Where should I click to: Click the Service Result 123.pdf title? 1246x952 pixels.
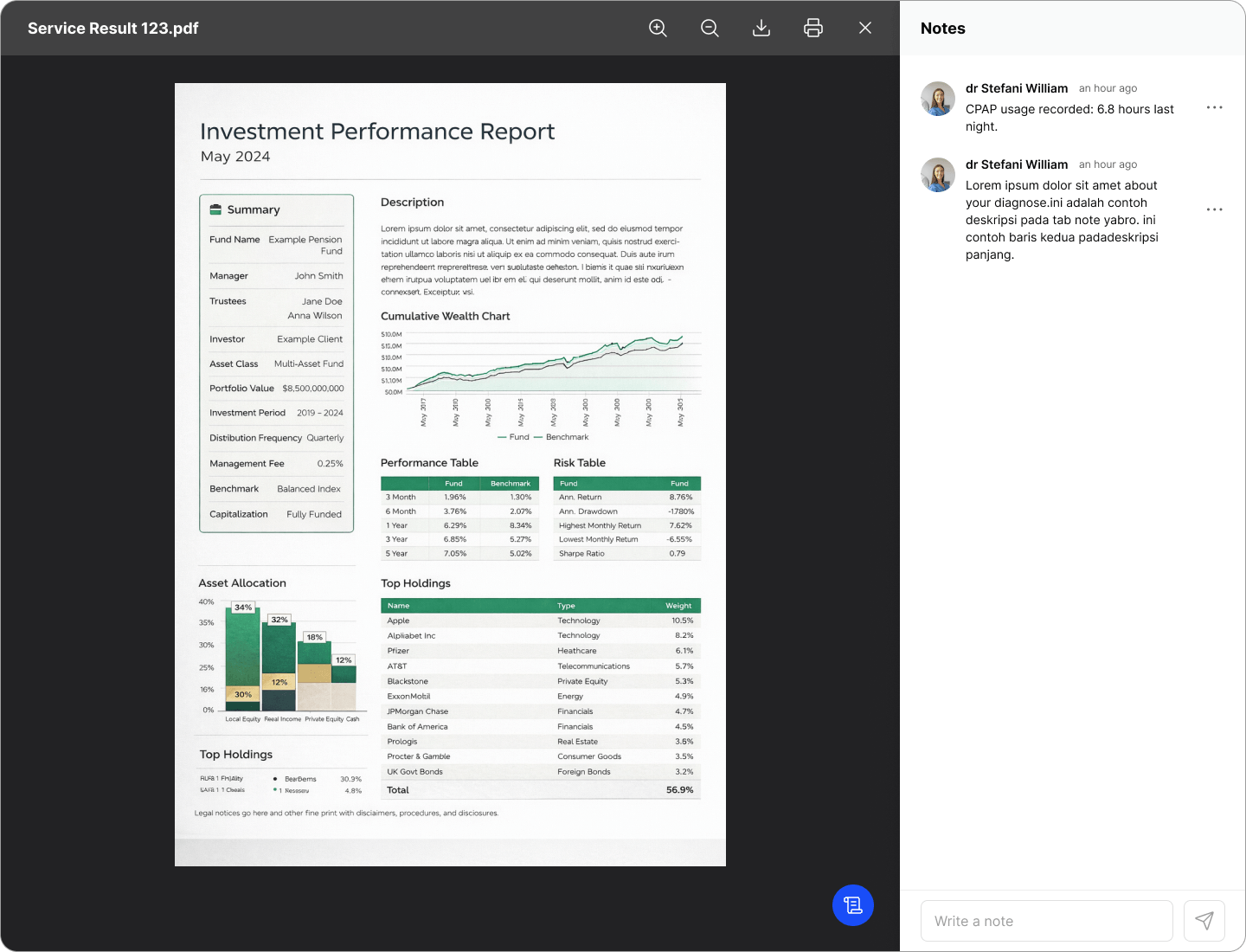click(x=113, y=29)
